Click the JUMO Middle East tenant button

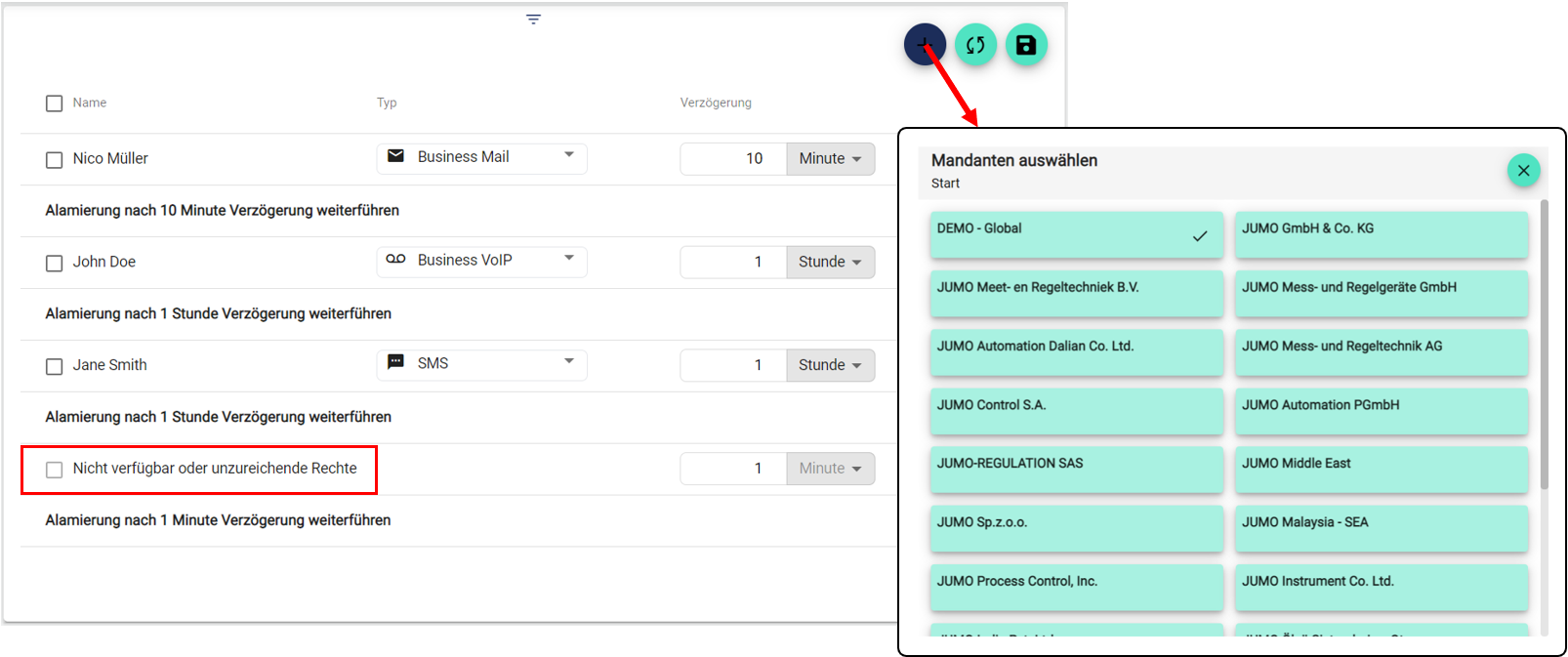(1381, 470)
